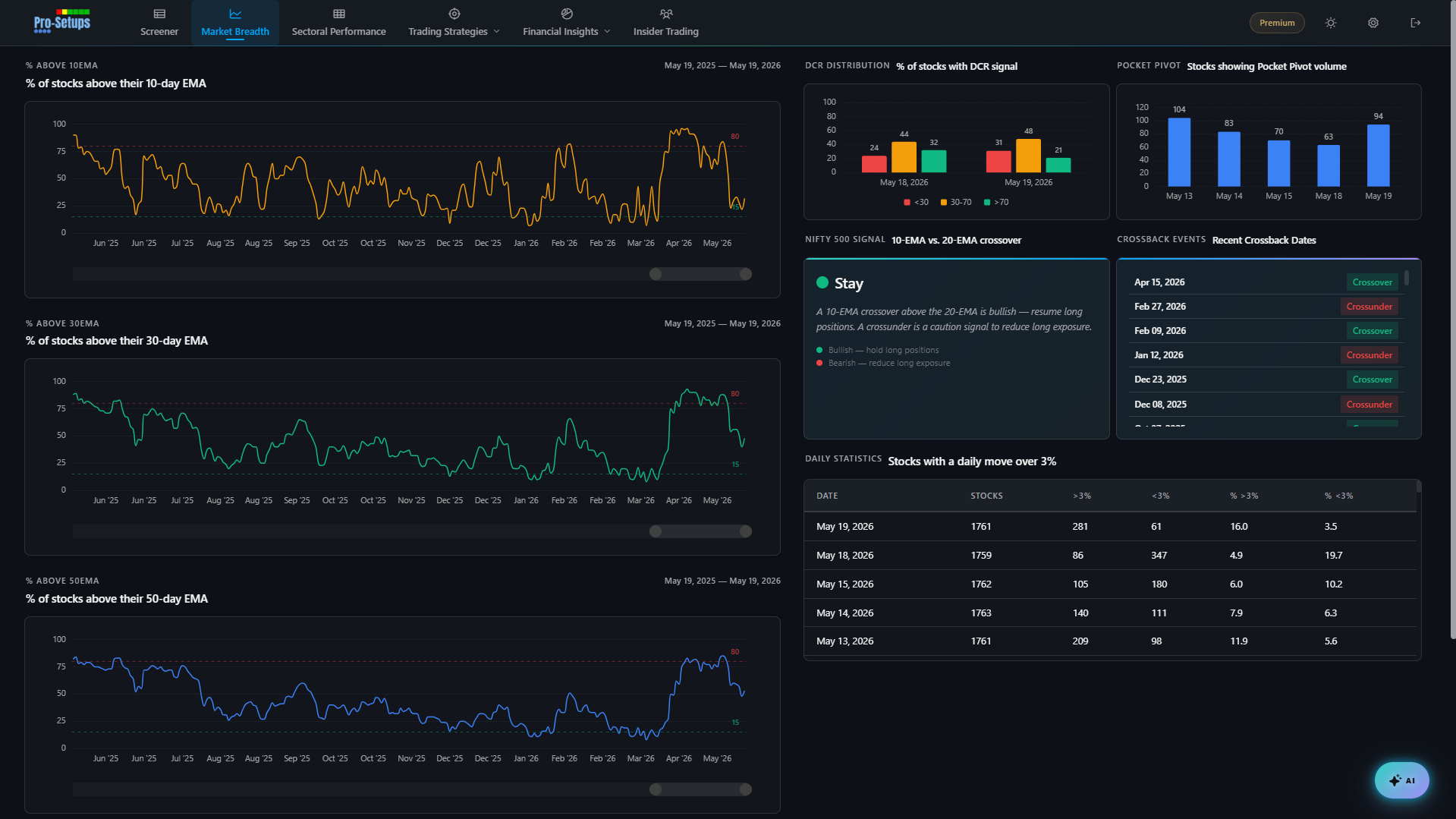Click the May 13 Pocket Pivot bar
1456x819 pixels.
(1179, 152)
